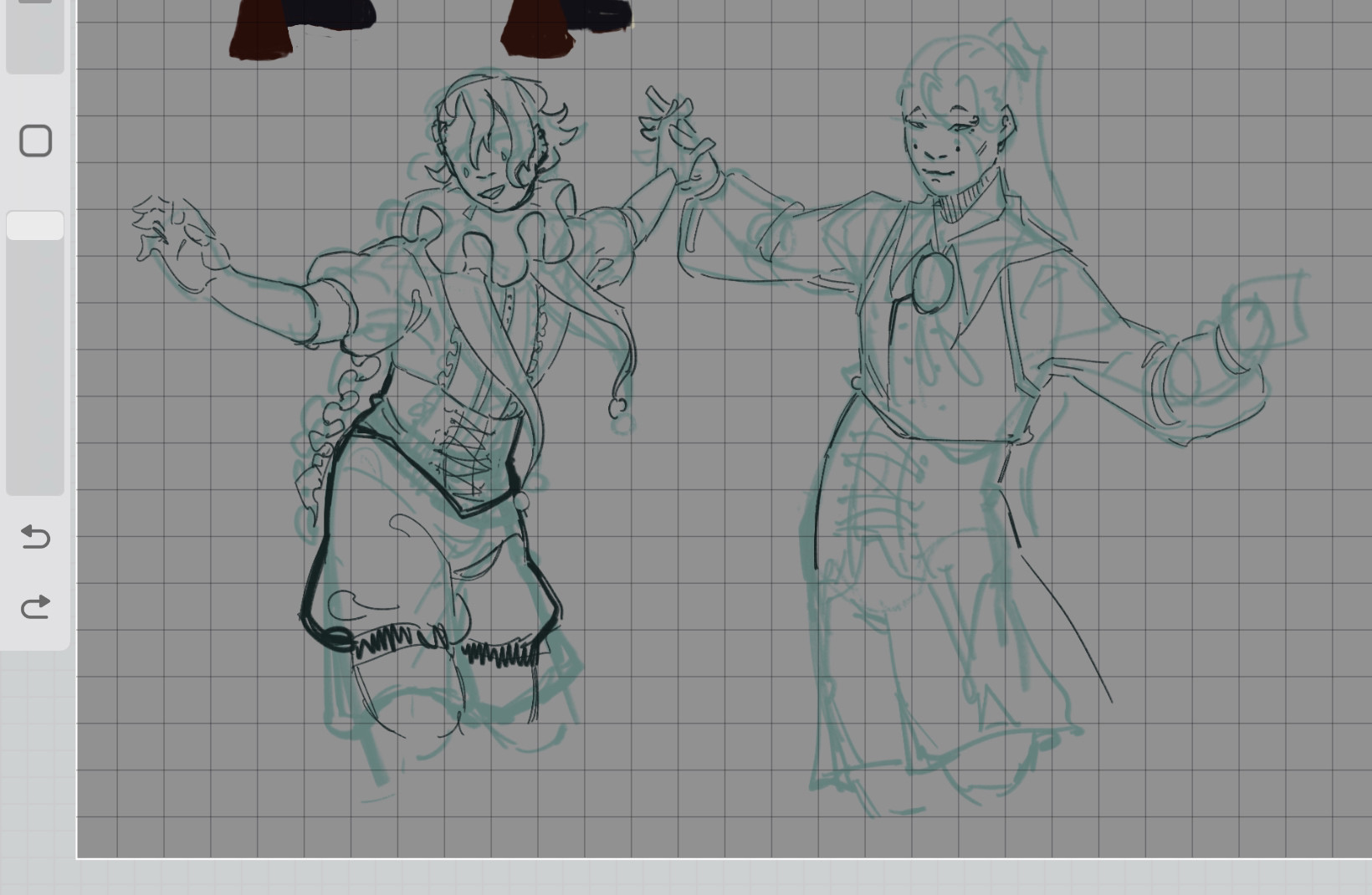Tap the redo arrow in the sidebar
Viewport: 1372px width, 895px height.
point(35,606)
